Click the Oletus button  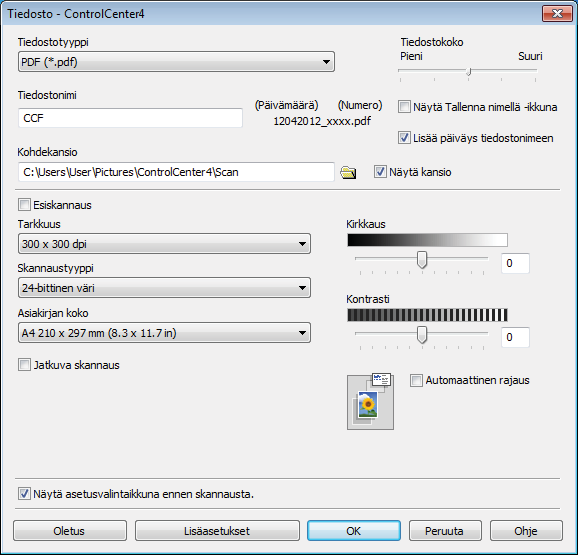[70, 531]
